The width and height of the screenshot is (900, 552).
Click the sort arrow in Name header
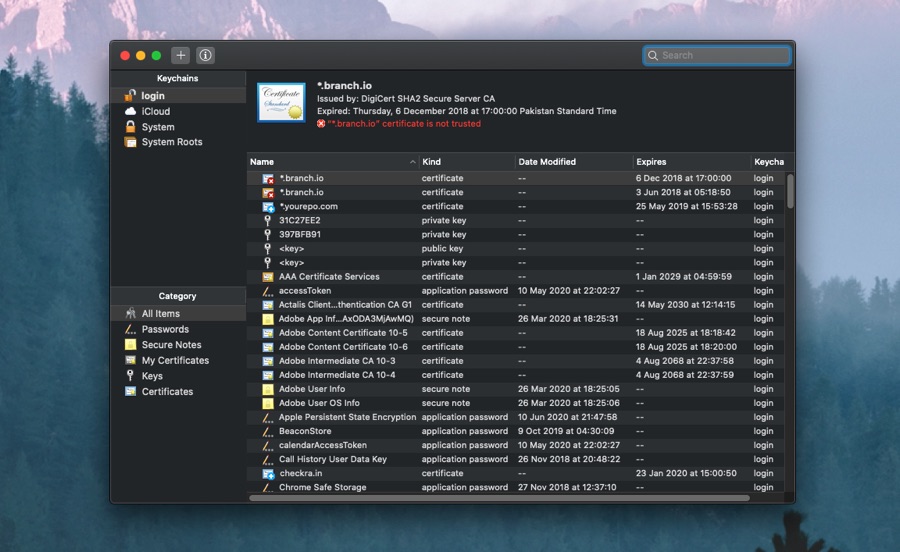tap(412, 162)
